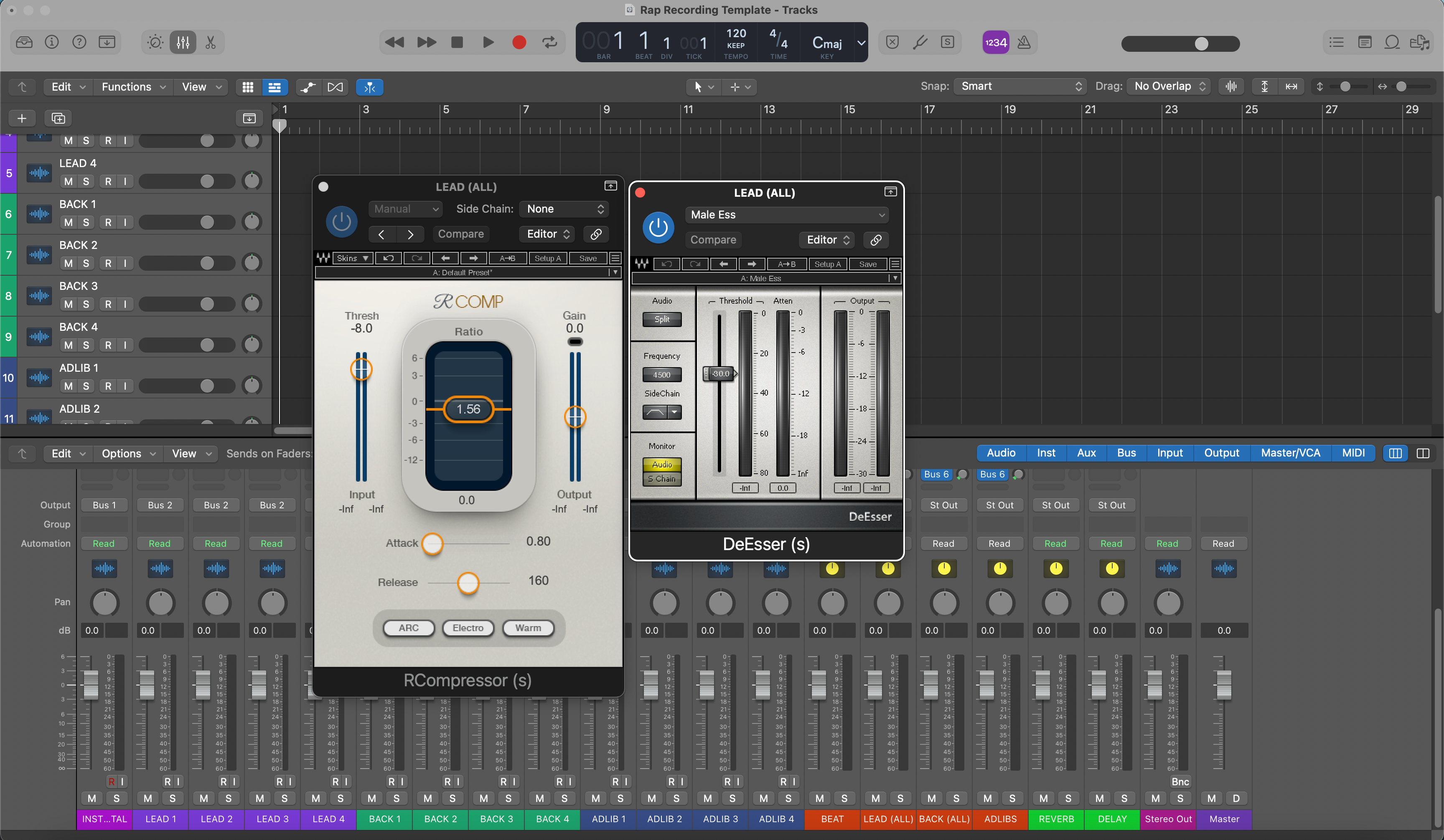Open the List Editors icon at top right
Image resolution: width=1444 pixels, height=840 pixels.
click(x=1336, y=42)
